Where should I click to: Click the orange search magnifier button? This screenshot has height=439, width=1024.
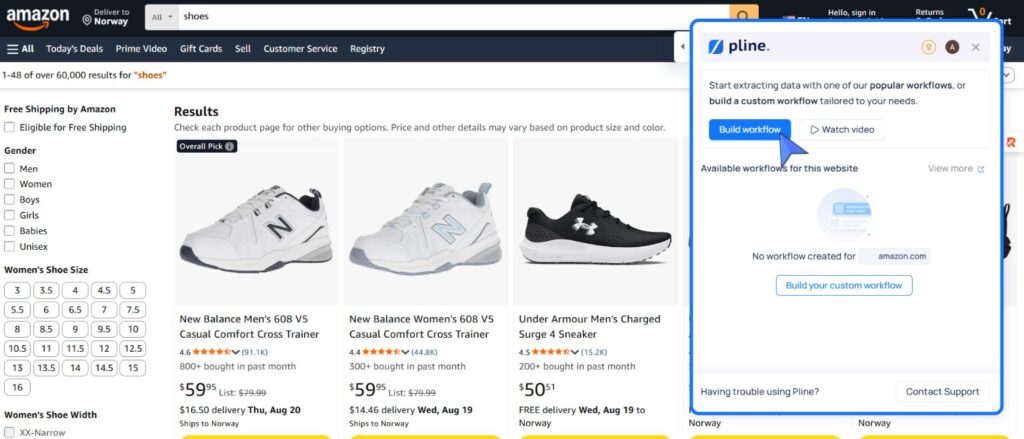click(744, 16)
